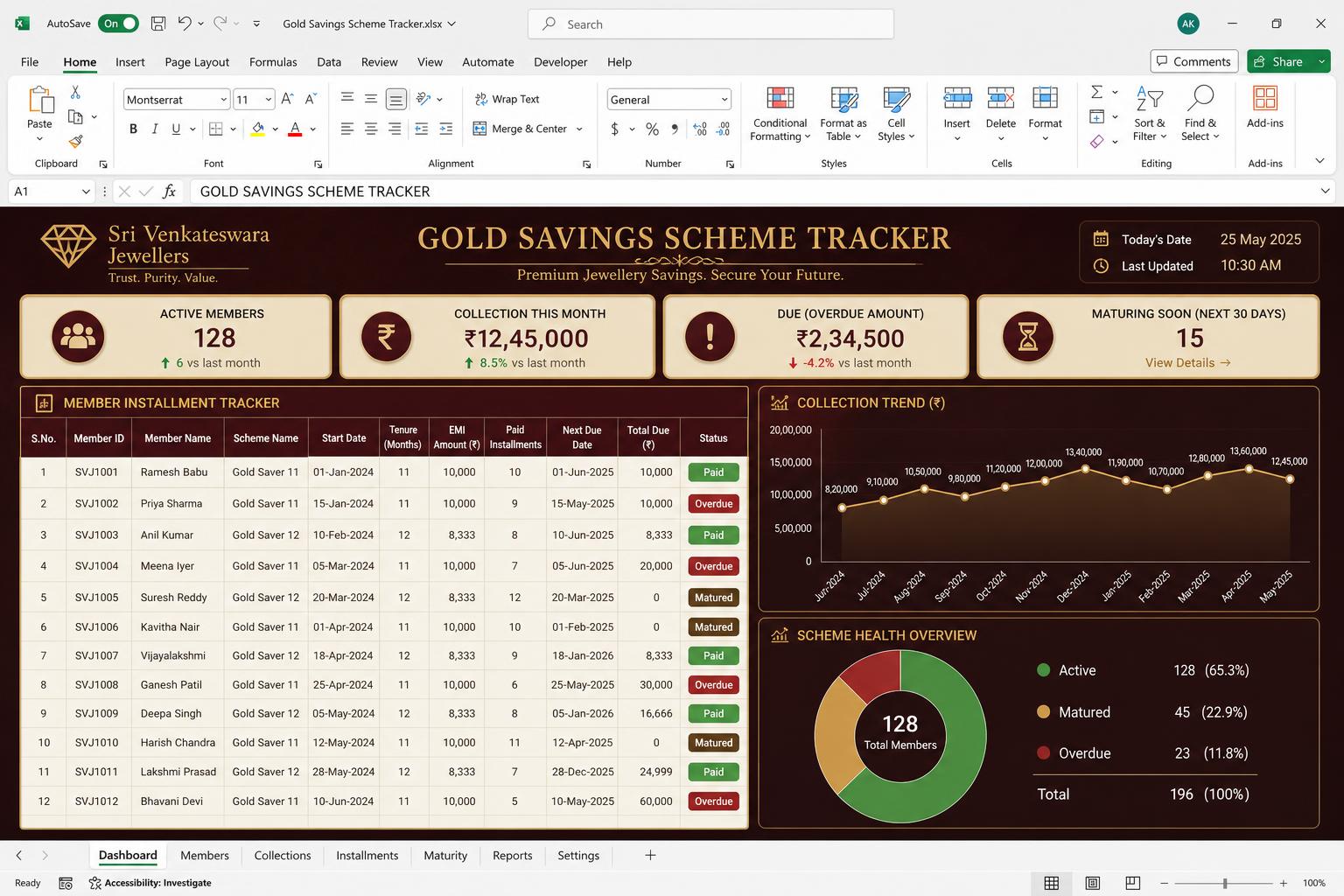Open Conditional Formatting dropdown
The width and height of the screenshot is (1344, 896).
pyautogui.click(x=780, y=114)
